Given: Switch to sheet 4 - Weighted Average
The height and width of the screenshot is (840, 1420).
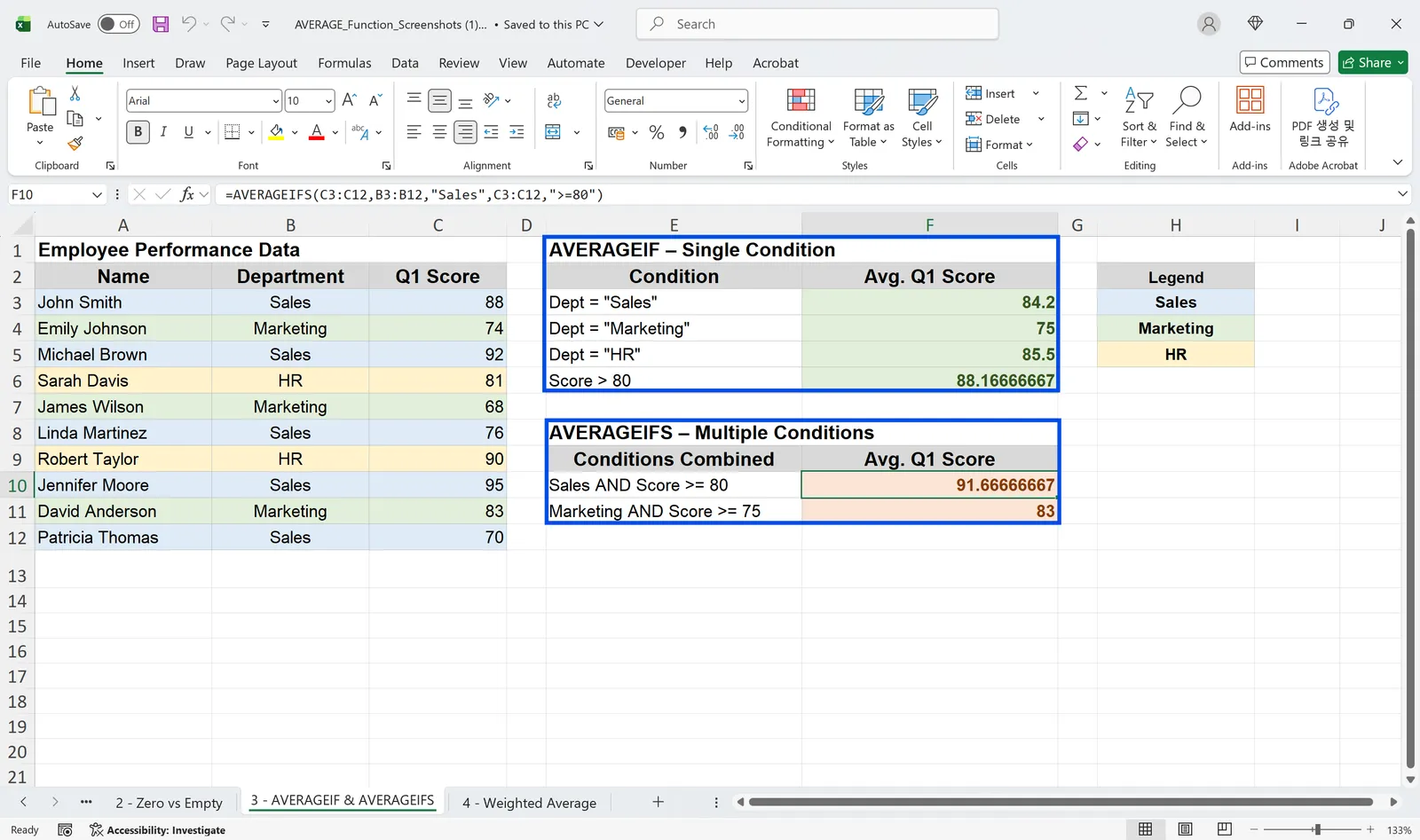Looking at the screenshot, I should click(x=529, y=803).
